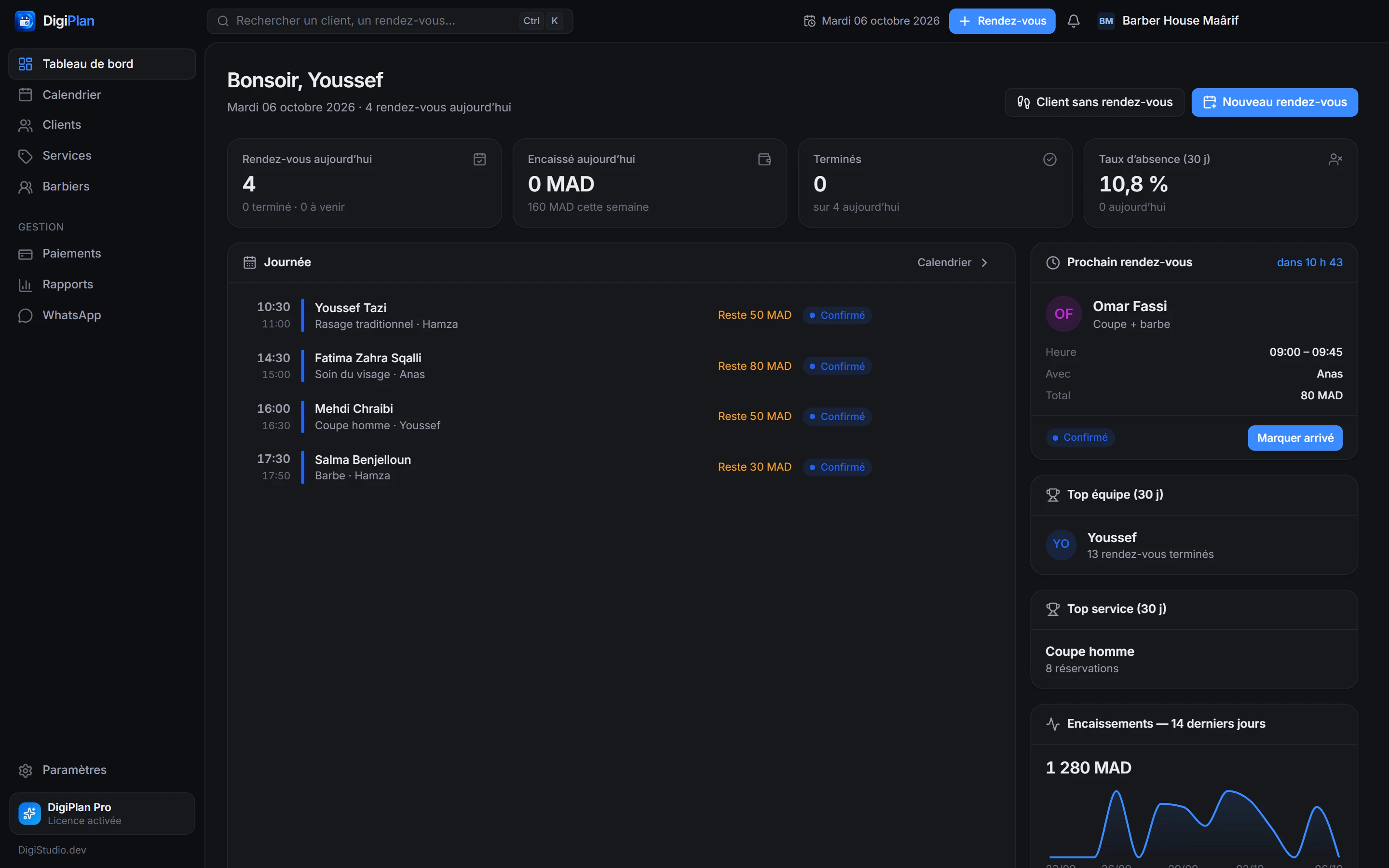This screenshot has height=868, width=1389.
Task: Click the activity icon by Encaissements
Action: click(1053, 724)
